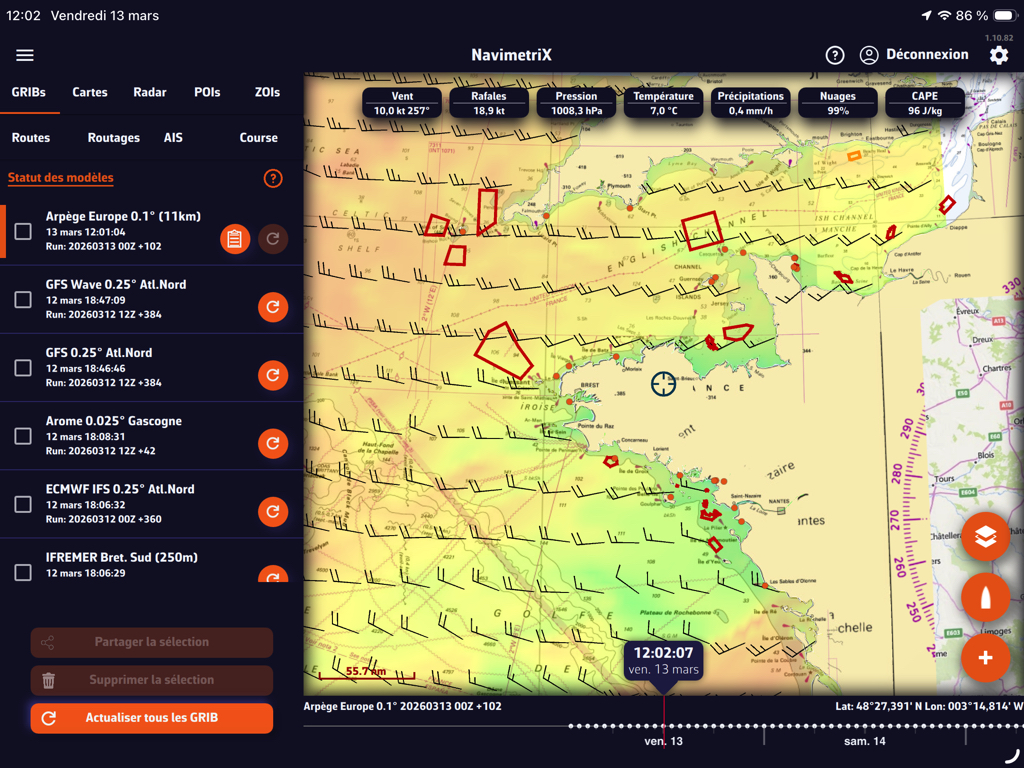The height and width of the screenshot is (768, 1024).
Task: Open the map layers button
Action: (x=985, y=538)
